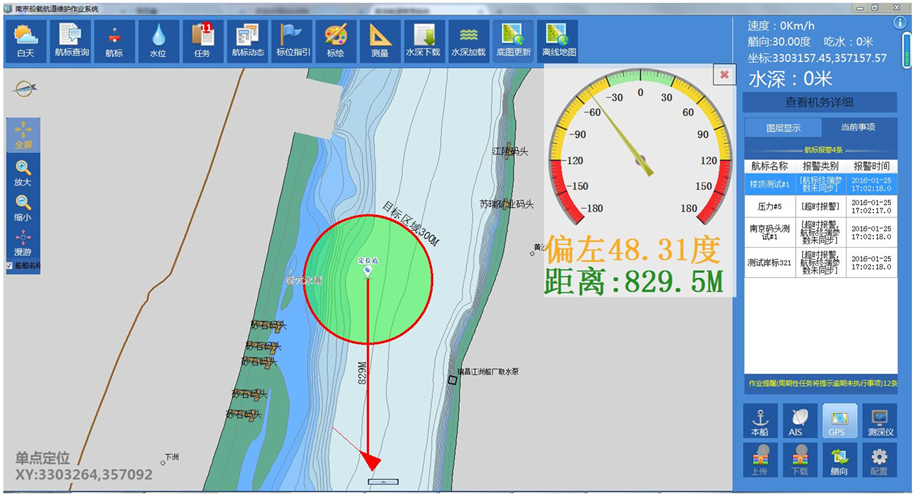Click the 上传 upload button
This screenshot has height=496, width=913.
click(760, 460)
